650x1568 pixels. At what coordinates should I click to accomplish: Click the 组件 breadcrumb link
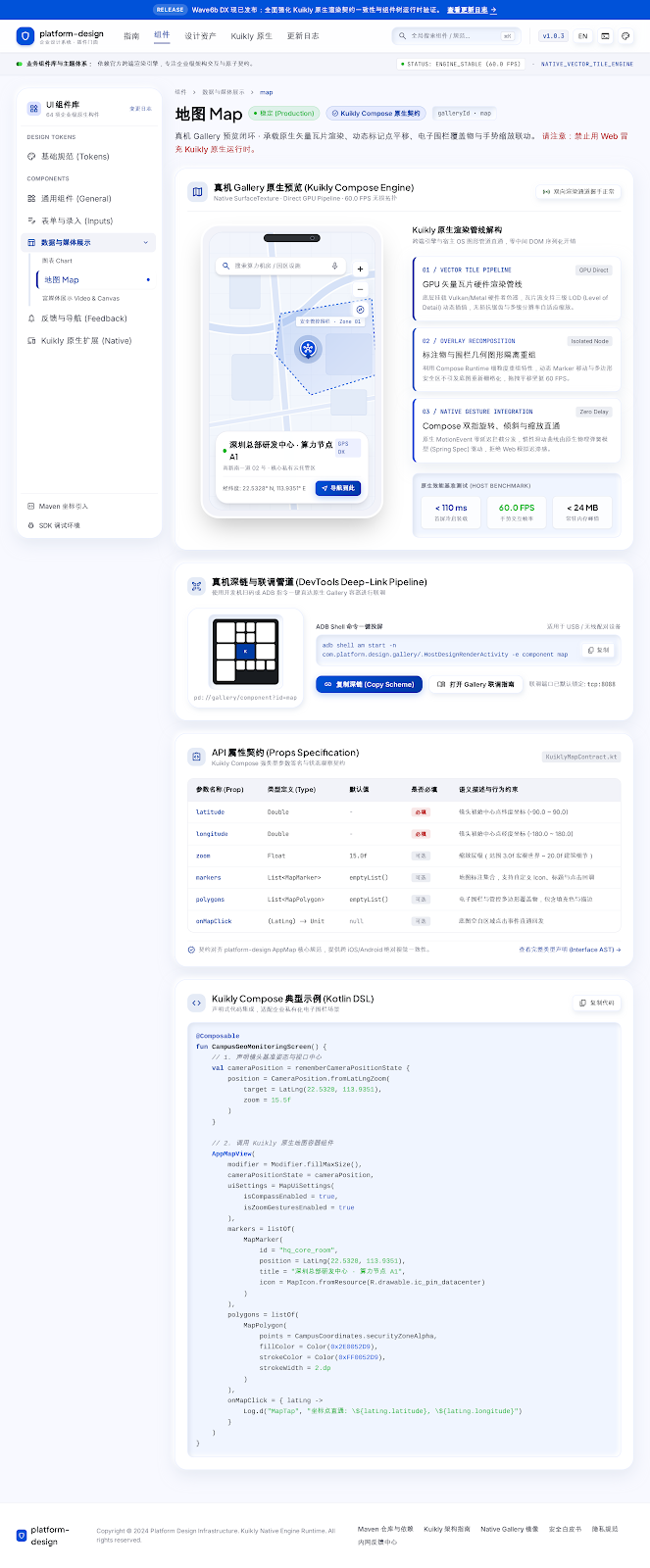coord(180,92)
